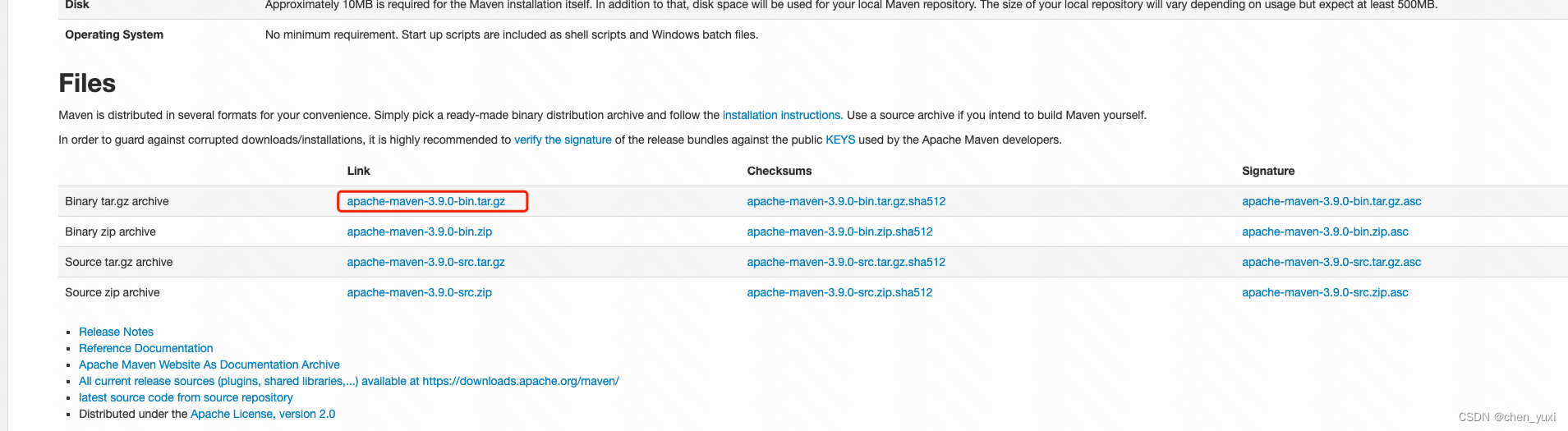Open the Reference Documentation link
The width and height of the screenshot is (1568, 431).
point(145,348)
